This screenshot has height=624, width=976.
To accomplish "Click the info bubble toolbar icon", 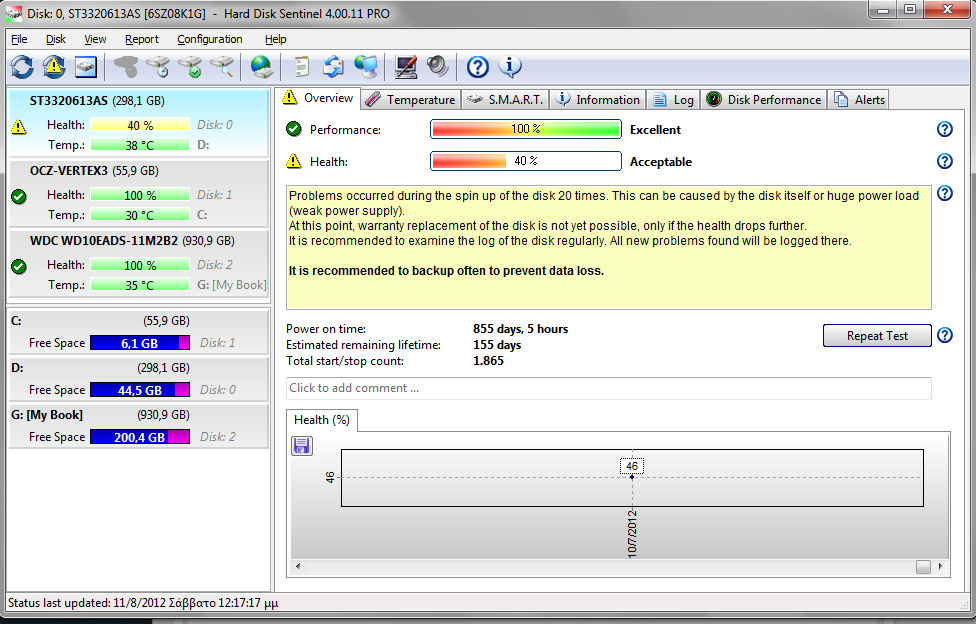I will pyautogui.click(x=510, y=67).
